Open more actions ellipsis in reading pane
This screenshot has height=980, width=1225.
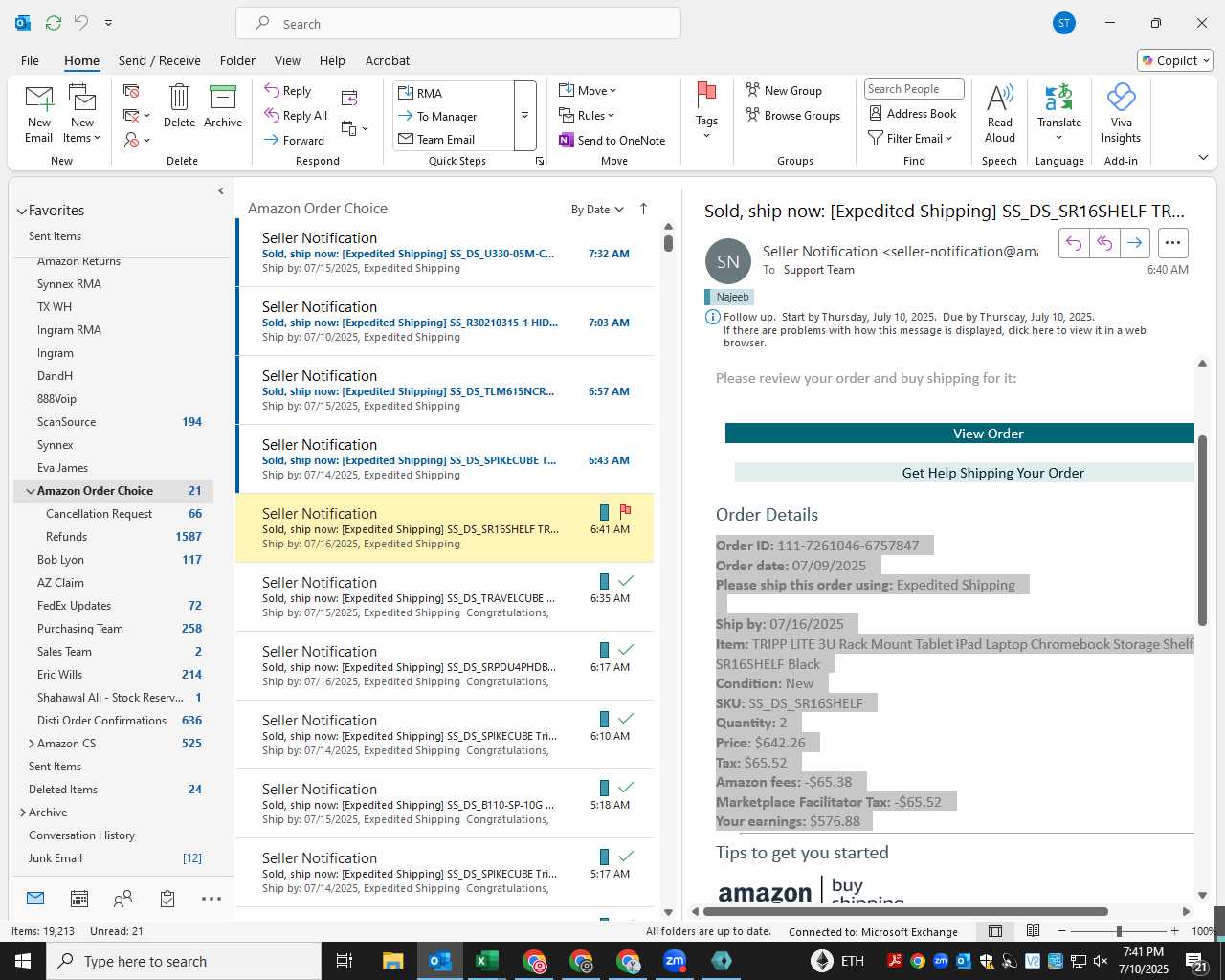[x=1173, y=243]
